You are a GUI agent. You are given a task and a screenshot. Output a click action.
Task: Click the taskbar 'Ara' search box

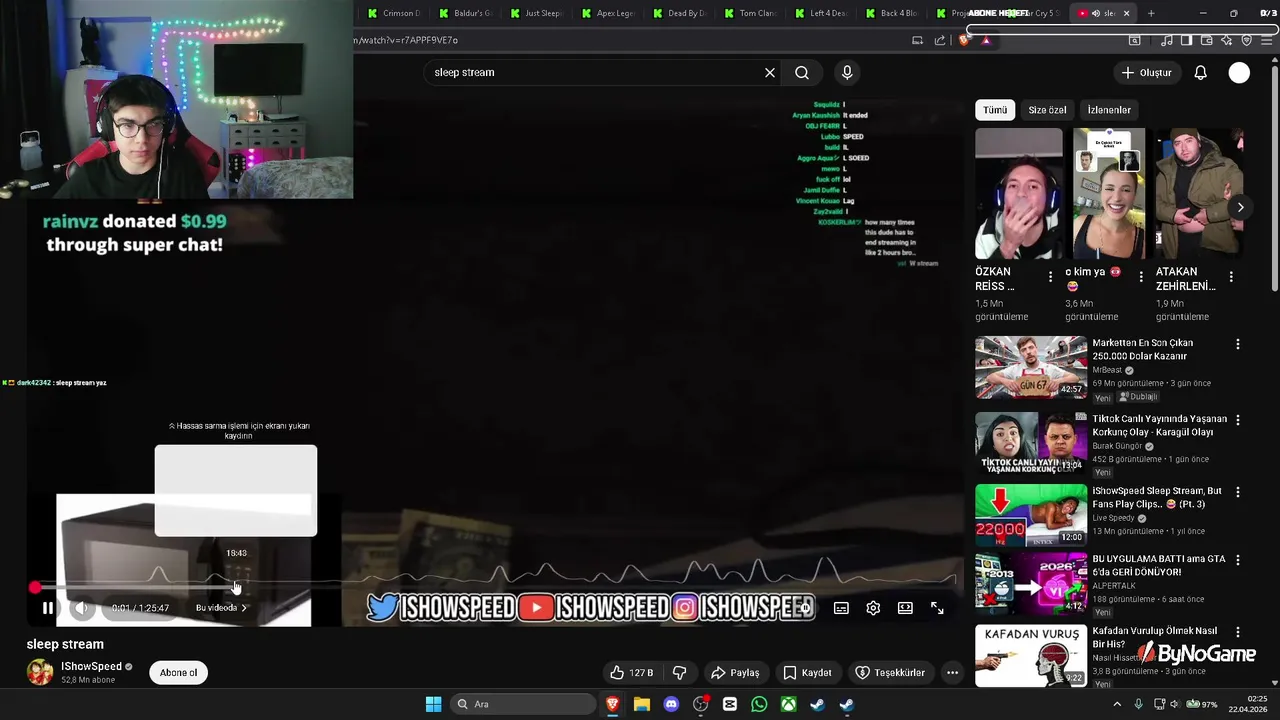(x=523, y=704)
